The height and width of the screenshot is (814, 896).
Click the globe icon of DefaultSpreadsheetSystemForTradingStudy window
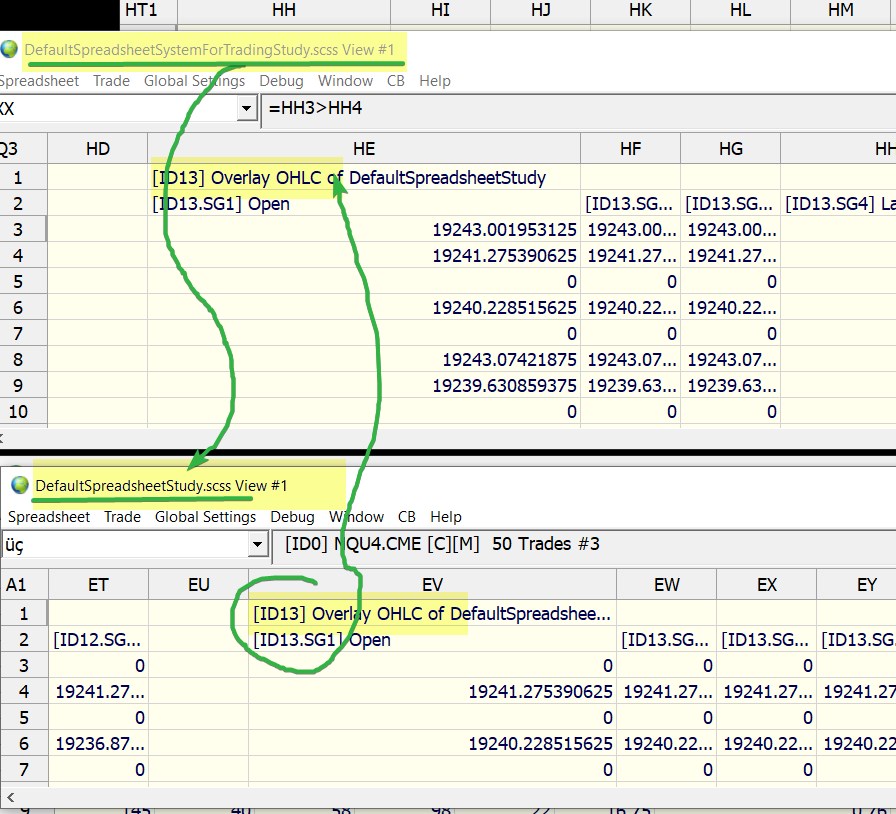point(9,49)
